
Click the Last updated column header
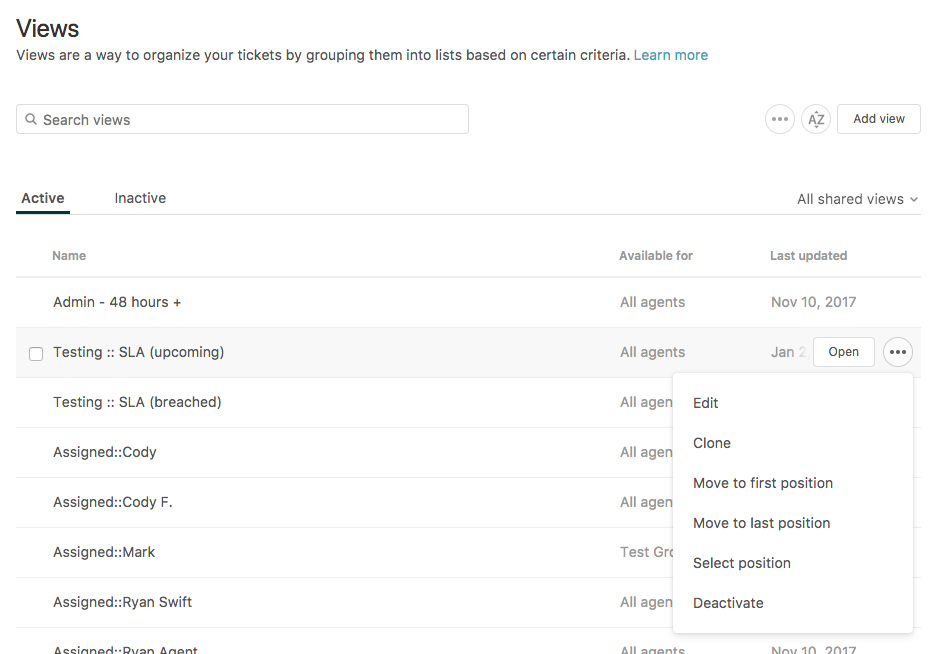pyautogui.click(x=808, y=255)
